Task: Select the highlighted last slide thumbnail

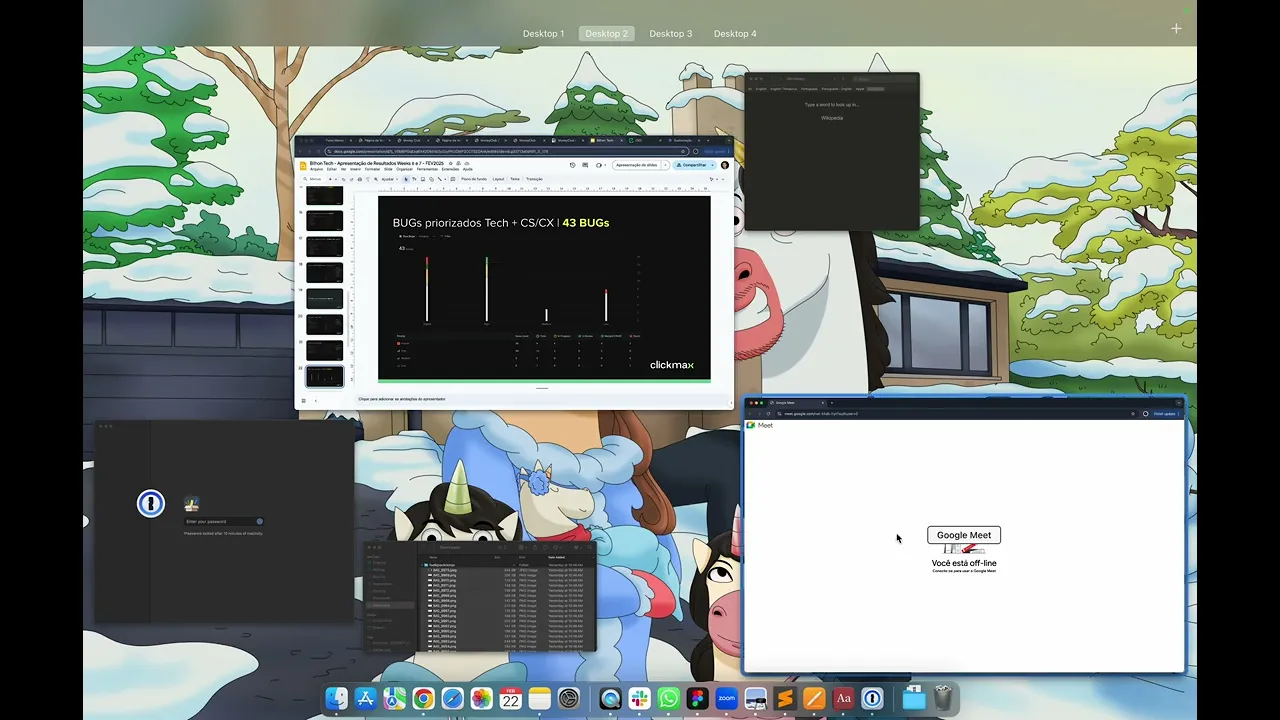Action: point(324,376)
